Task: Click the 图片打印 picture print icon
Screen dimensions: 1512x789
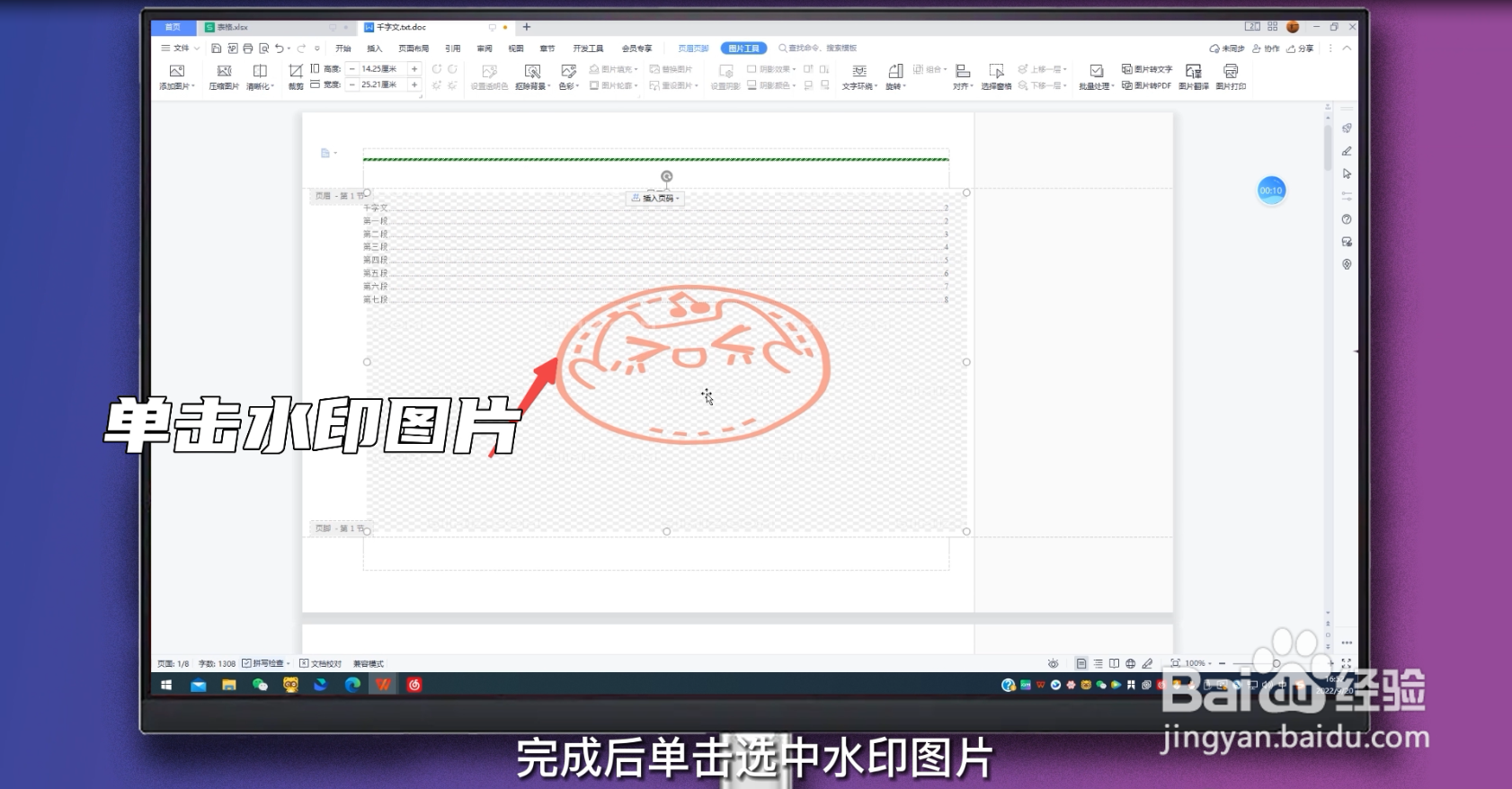Action: click(1231, 71)
